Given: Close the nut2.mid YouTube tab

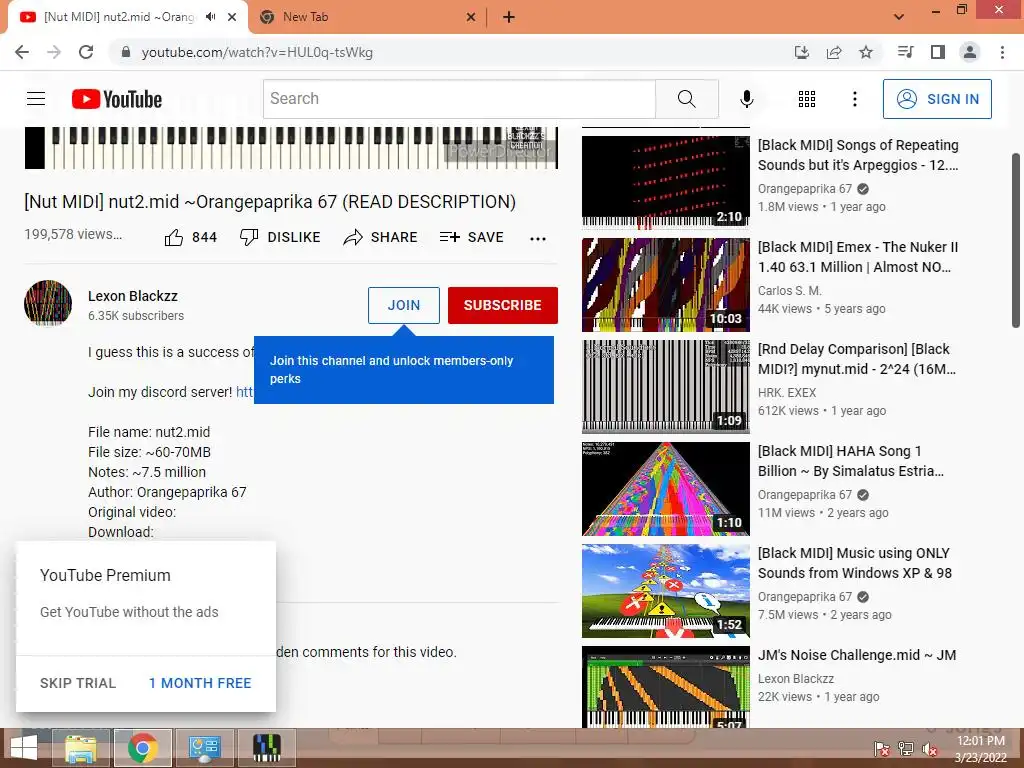Looking at the screenshot, I should click(x=232, y=17).
